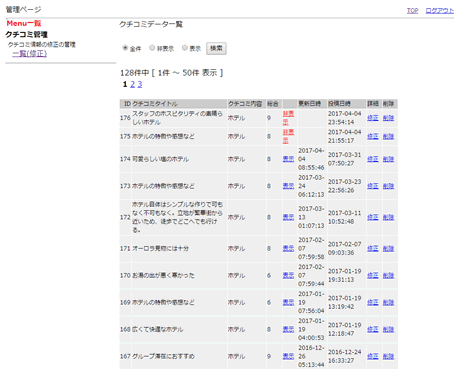Select the 非表示 radio button
The image size is (464, 369).
(152, 48)
